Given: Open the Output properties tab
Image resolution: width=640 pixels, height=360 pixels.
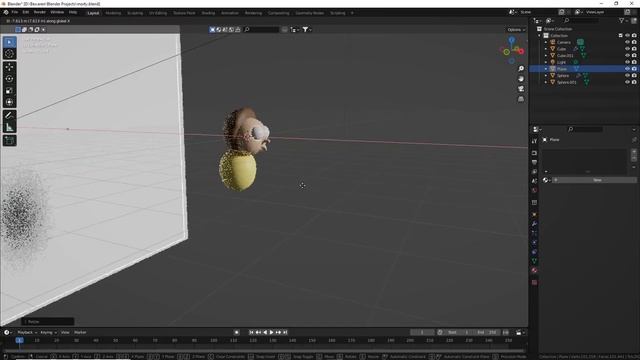Looking at the screenshot, I should tap(534, 162).
